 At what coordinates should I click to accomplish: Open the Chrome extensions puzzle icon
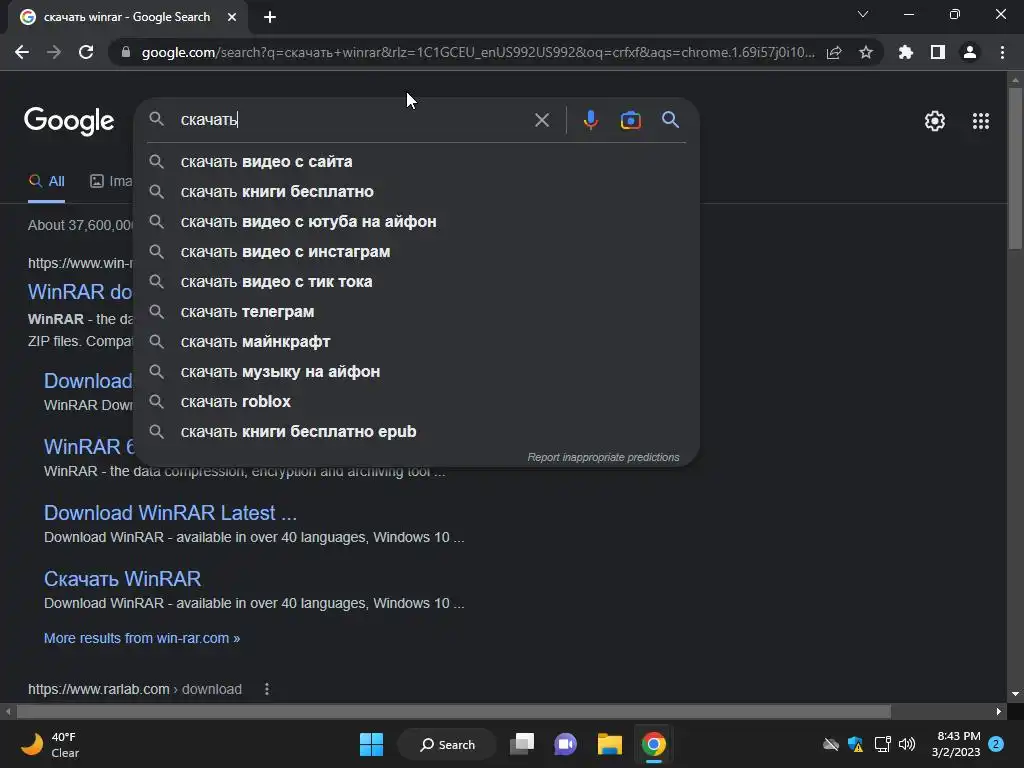point(906,52)
